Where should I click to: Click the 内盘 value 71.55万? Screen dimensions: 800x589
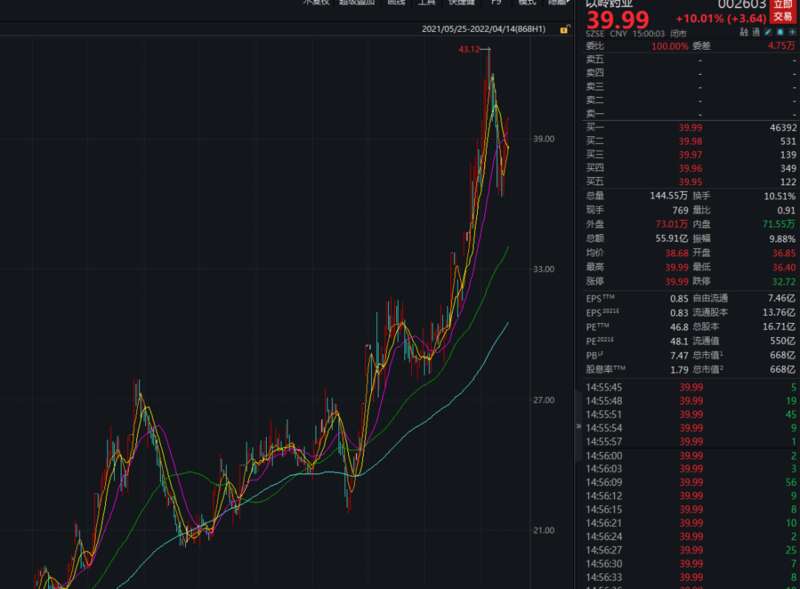click(x=779, y=224)
